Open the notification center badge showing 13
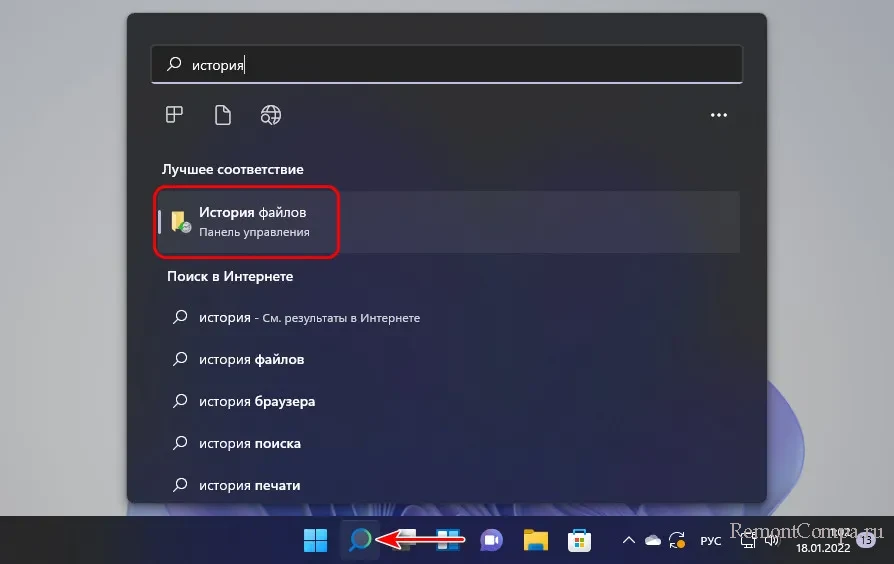Image resolution: width=894 pixels, height=564 pixels. (866, 540)
